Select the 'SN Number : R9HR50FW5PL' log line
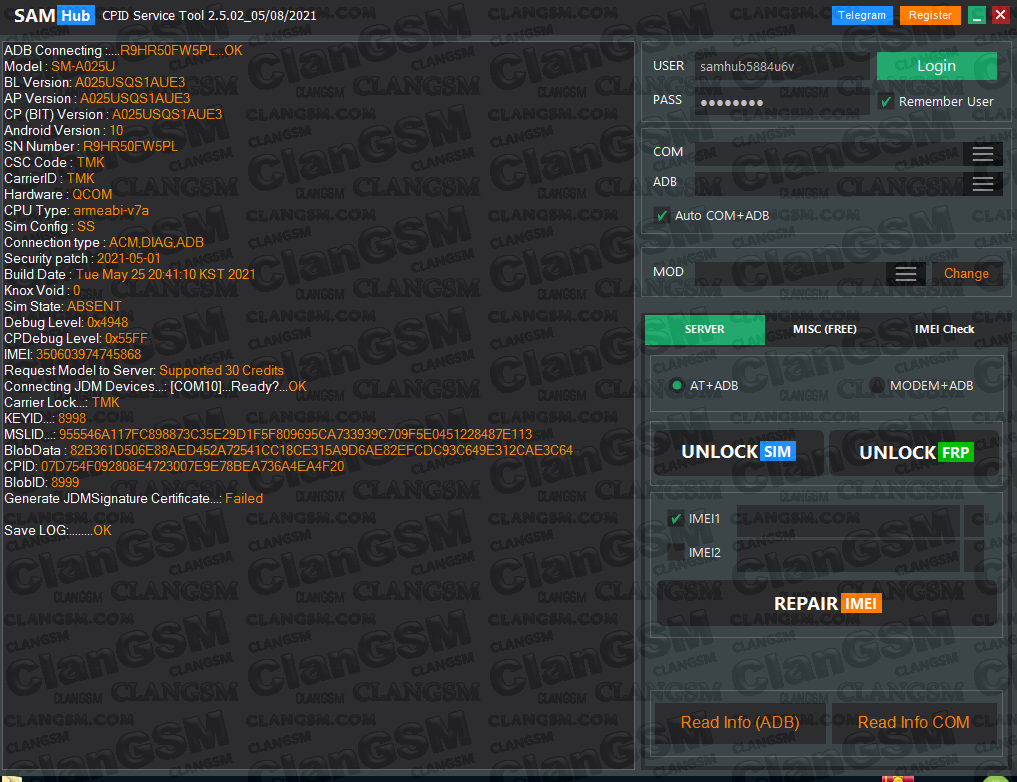 coord(91,147)
